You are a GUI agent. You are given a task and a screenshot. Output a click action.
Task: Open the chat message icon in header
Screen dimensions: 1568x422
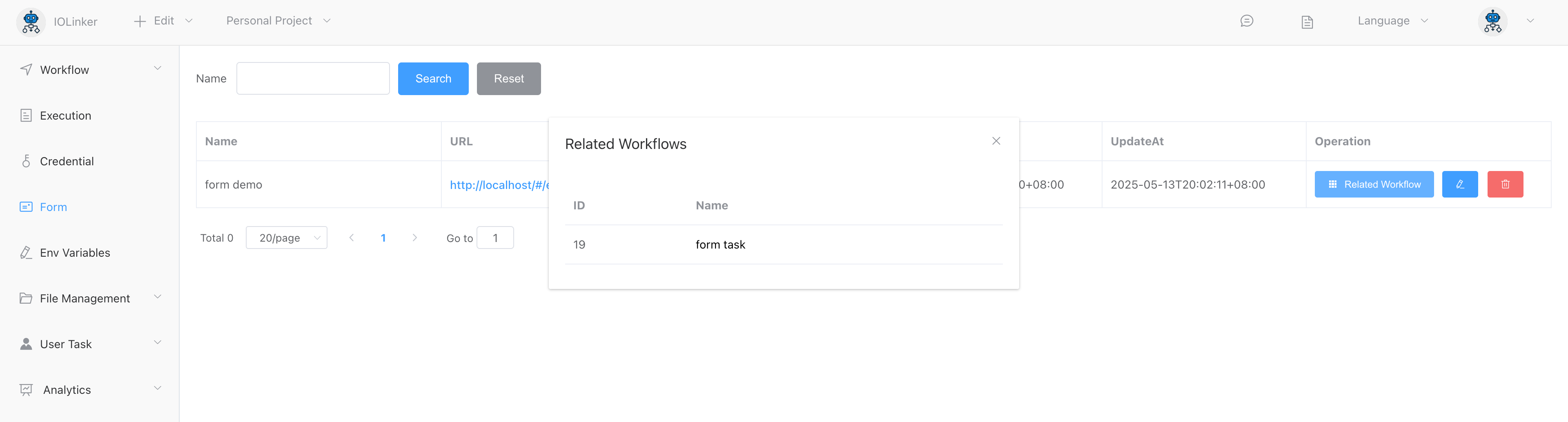pos(1246,21)
